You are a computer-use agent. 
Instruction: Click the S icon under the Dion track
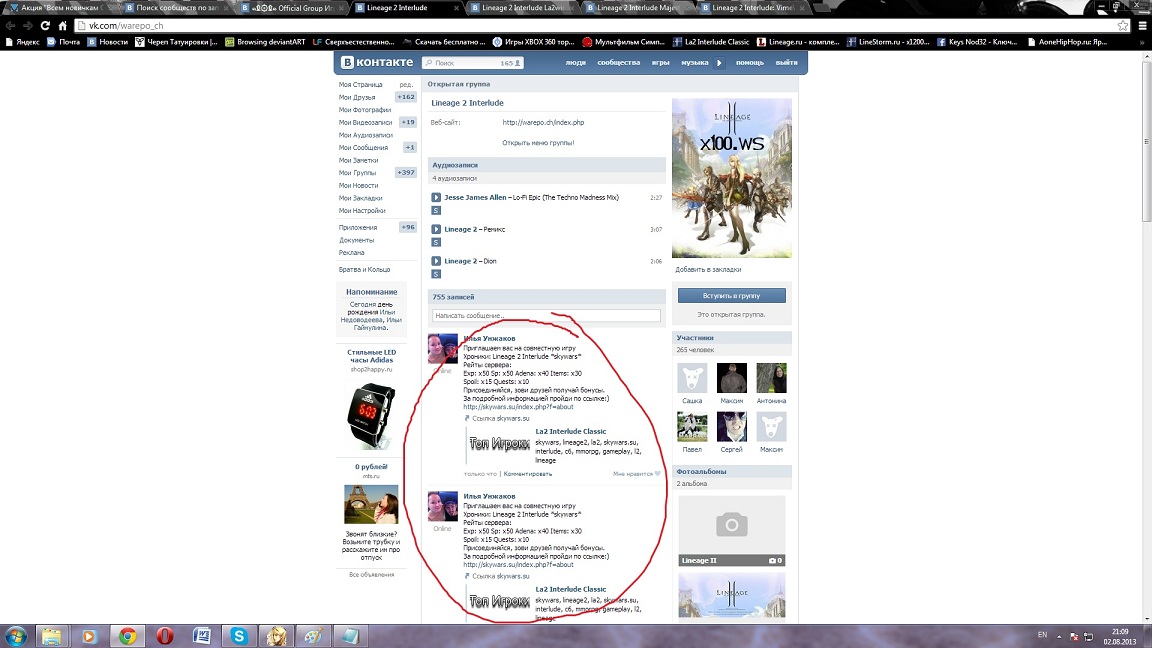click(436, 274)
